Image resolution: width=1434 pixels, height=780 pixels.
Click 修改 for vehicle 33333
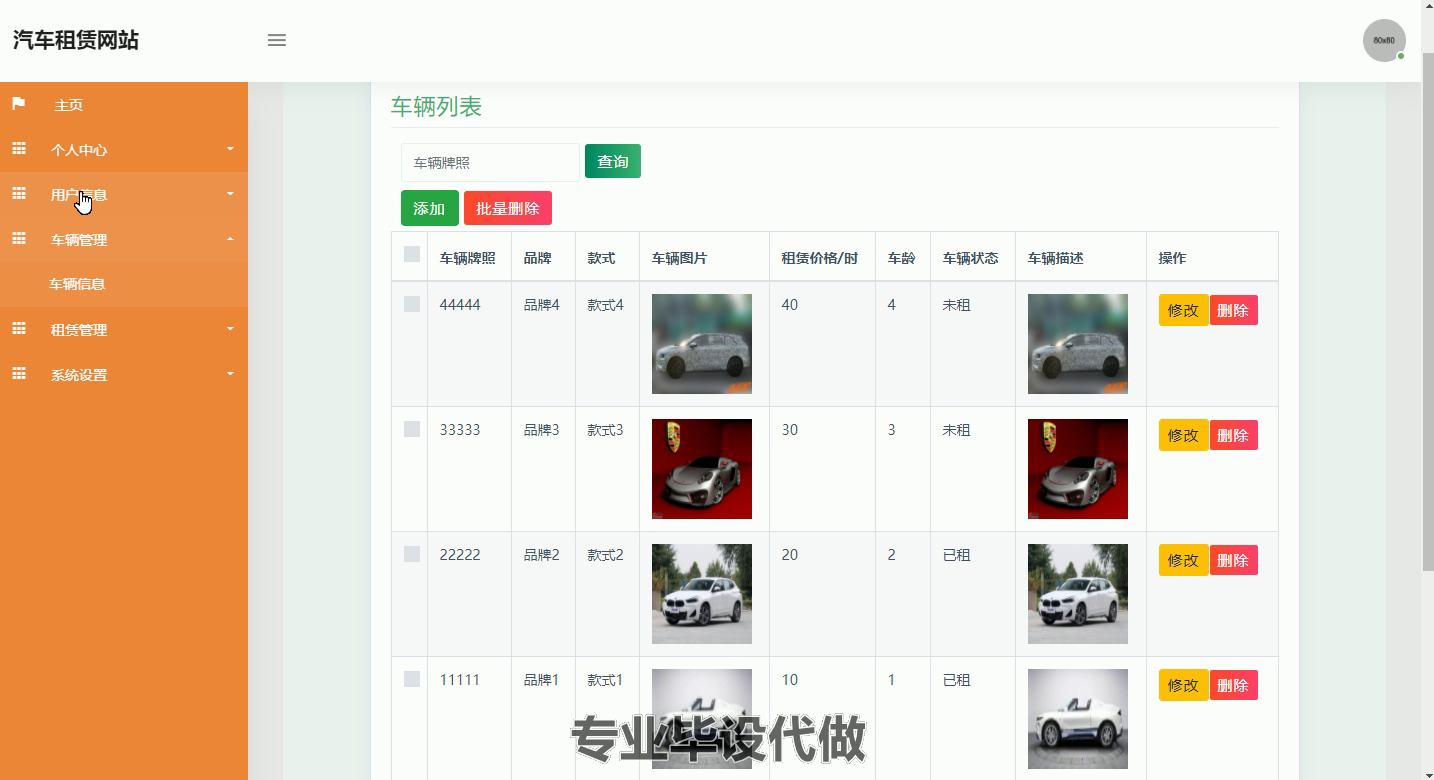1183,435
